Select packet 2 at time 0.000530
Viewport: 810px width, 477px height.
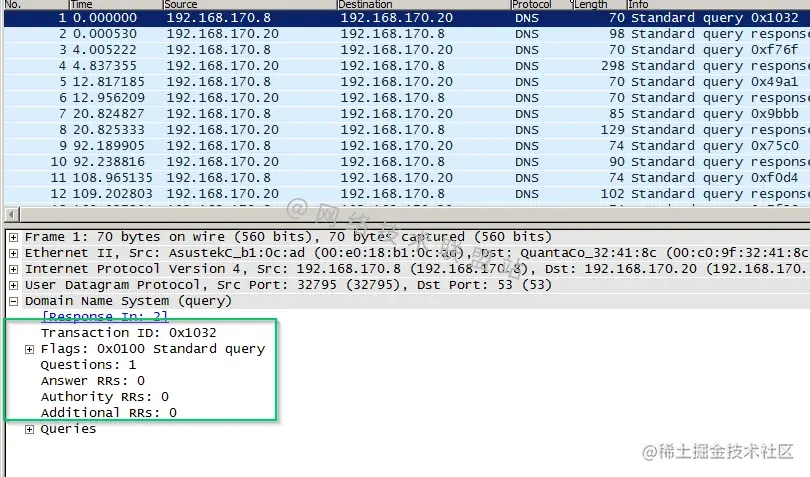click(407, 34)
